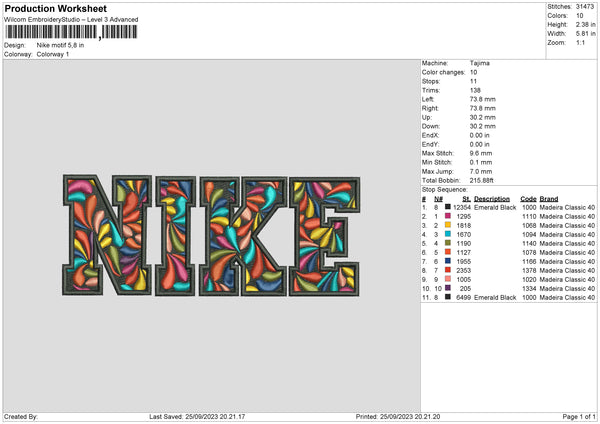600x424 pixels.
Task: Click the 'Code' column header
Action: pos(528,199)
